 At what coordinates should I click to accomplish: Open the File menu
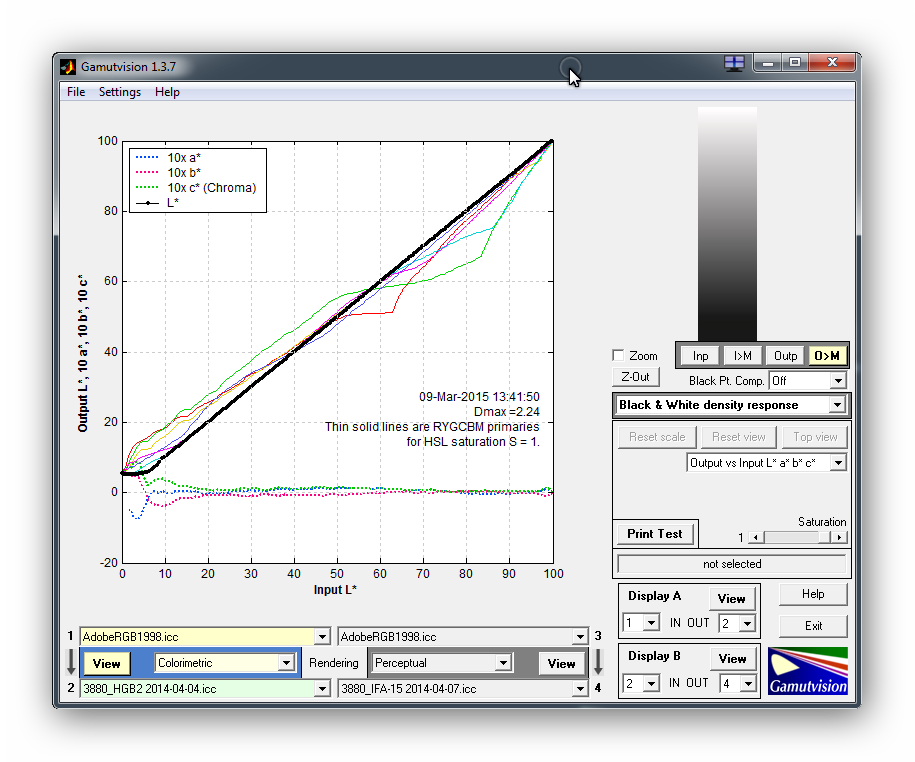76,92
